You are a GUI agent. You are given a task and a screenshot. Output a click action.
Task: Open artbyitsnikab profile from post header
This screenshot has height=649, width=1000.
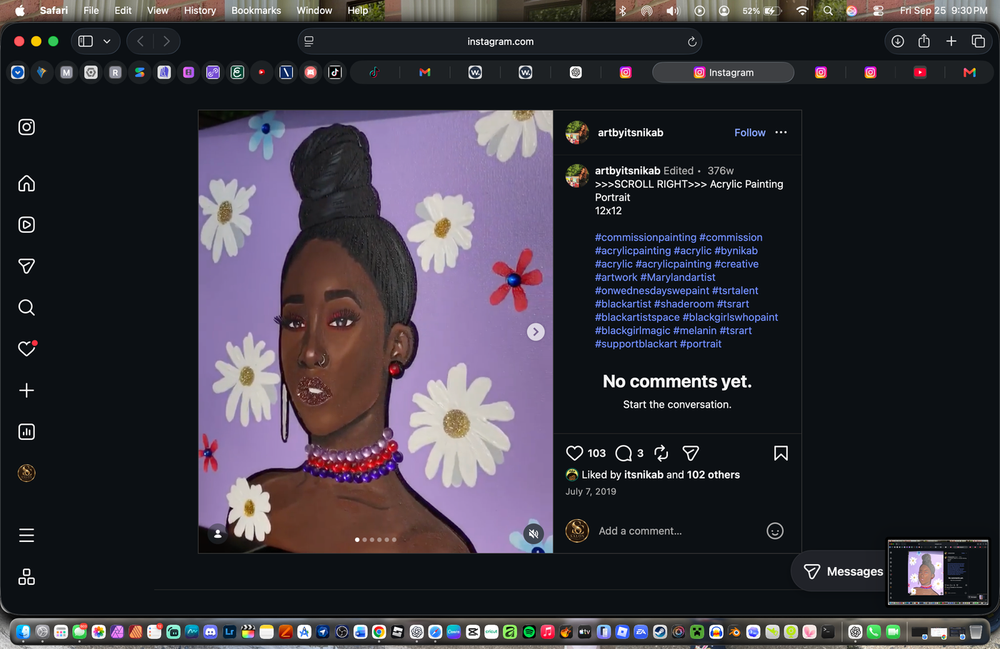coord(630,133)
